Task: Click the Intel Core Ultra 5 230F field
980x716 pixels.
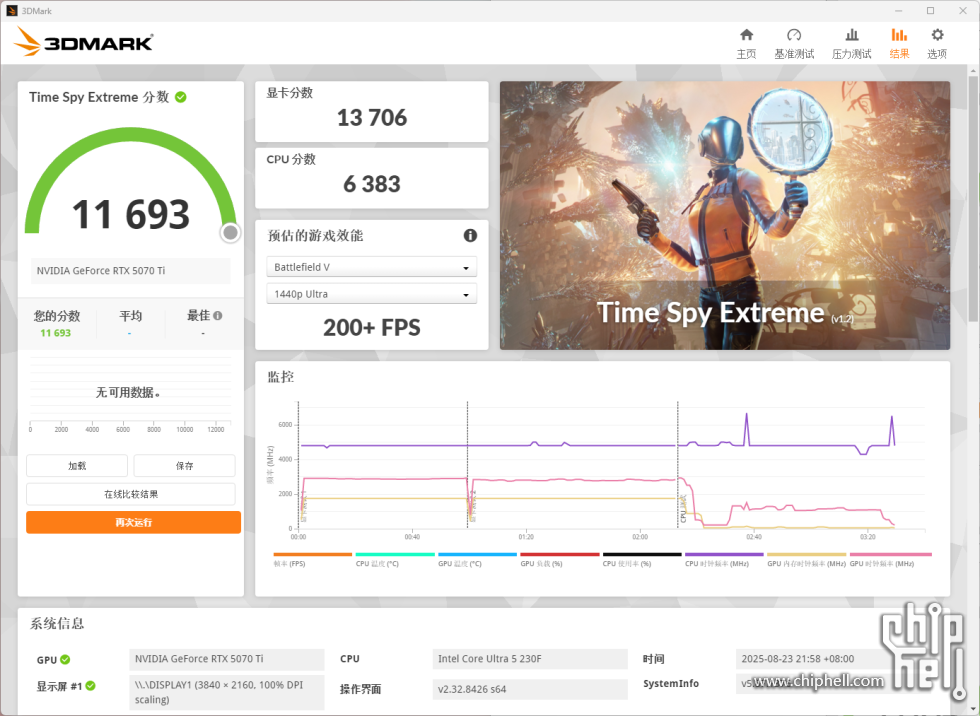Action: tap(529, 659)
